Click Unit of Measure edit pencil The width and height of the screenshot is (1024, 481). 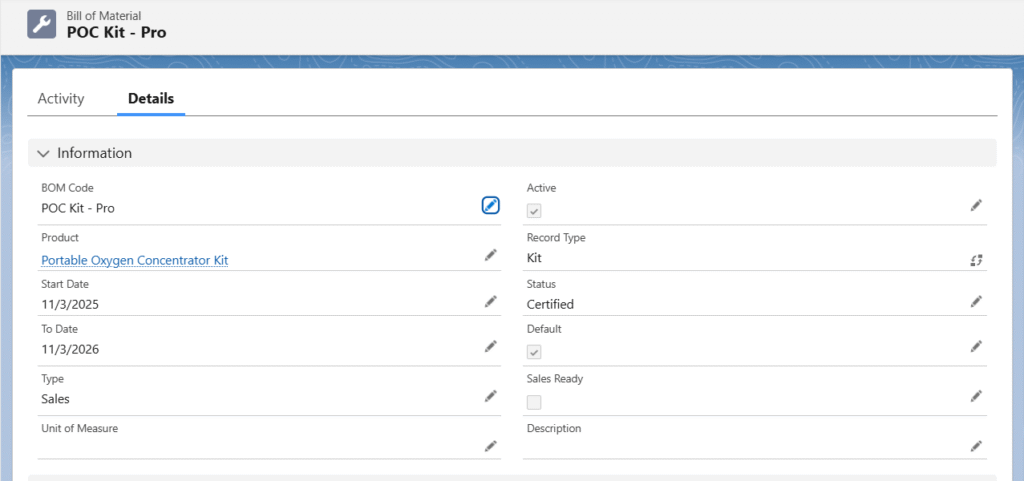point(490,446)
